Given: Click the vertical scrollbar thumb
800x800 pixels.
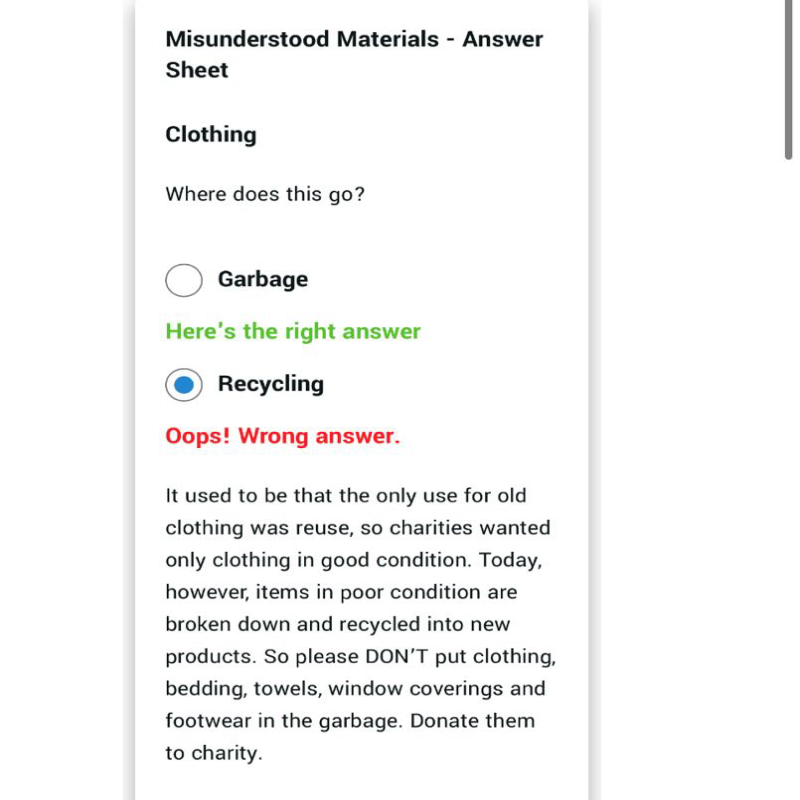Looking at the screenshot, I should coord(789,80).
